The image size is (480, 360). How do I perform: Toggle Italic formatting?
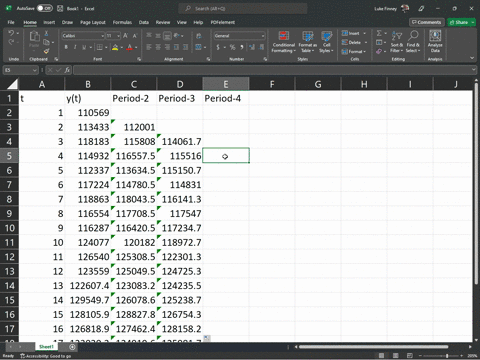coord(75,47)
